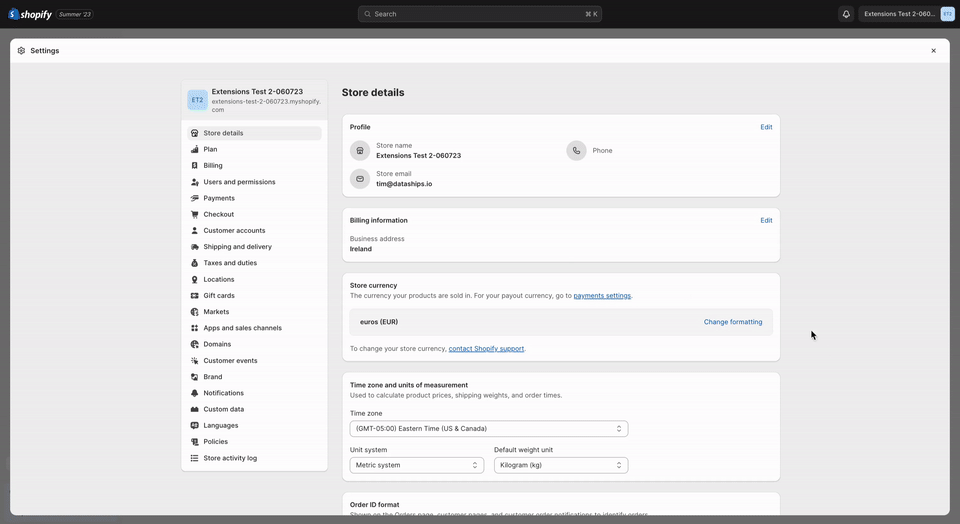Screen dimensions: 960x524
Task: Follow the contact Shopify support link
Action: pyautogui.click(x=486, y=349)
